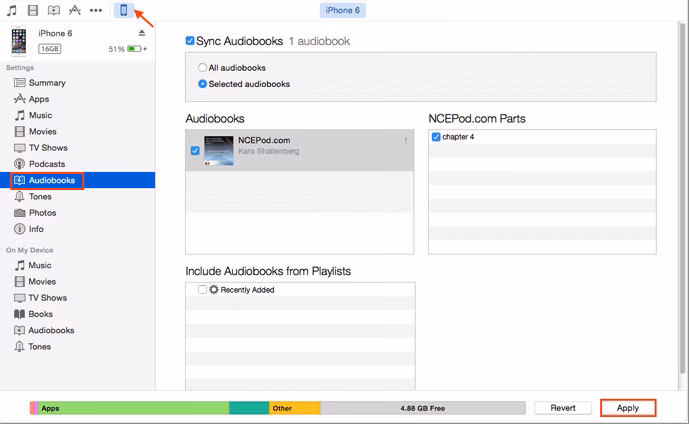Click the green Apps storage bar segment

(x=130, y=408)
